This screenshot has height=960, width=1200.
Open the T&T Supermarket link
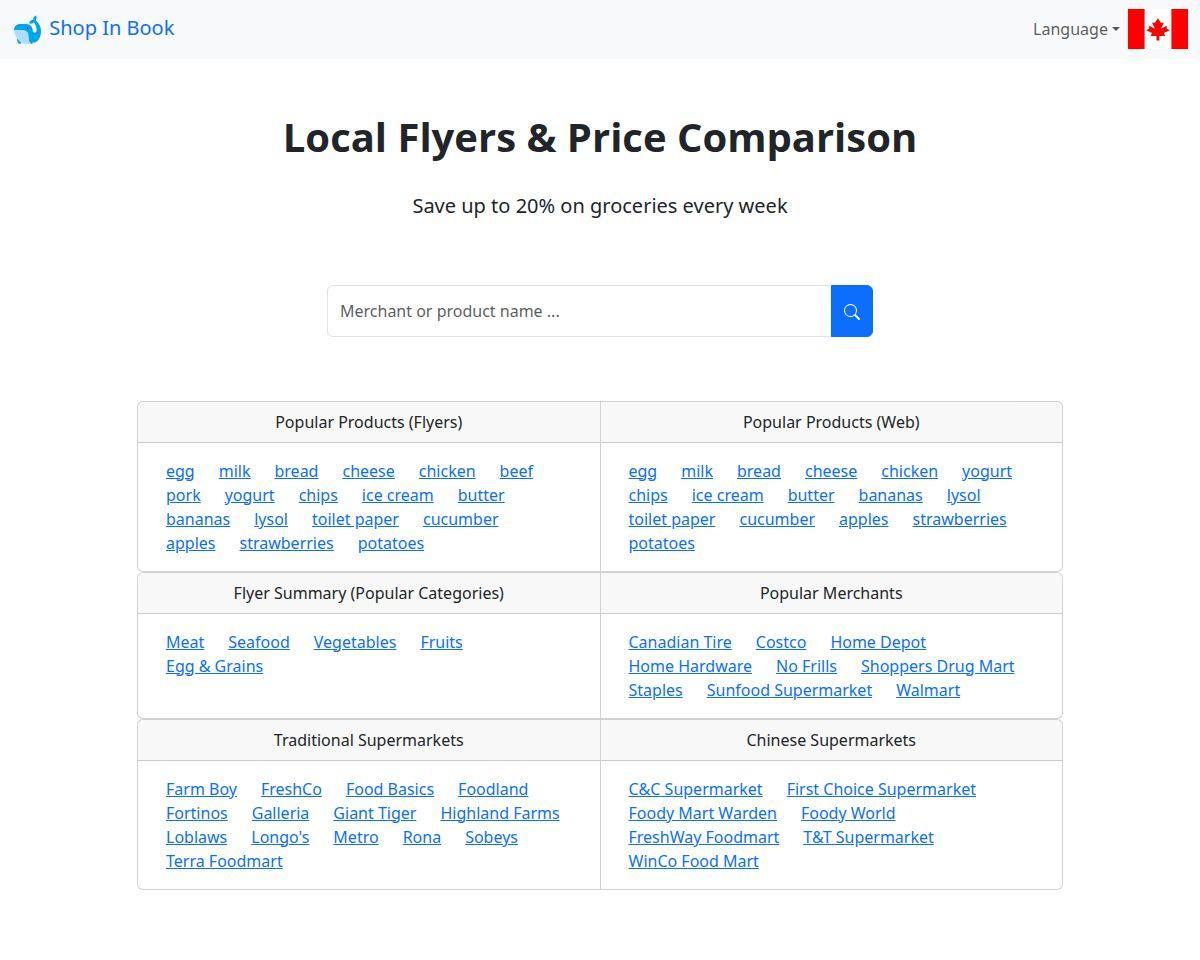(868, 837)
